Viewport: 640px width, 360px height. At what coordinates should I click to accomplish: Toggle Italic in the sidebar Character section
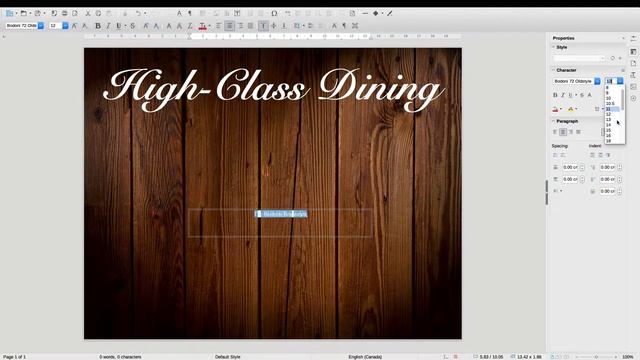coord(563,95)
